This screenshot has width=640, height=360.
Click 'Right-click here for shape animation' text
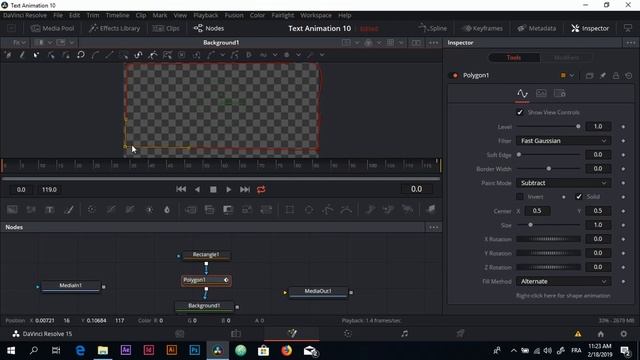(563, 296)
